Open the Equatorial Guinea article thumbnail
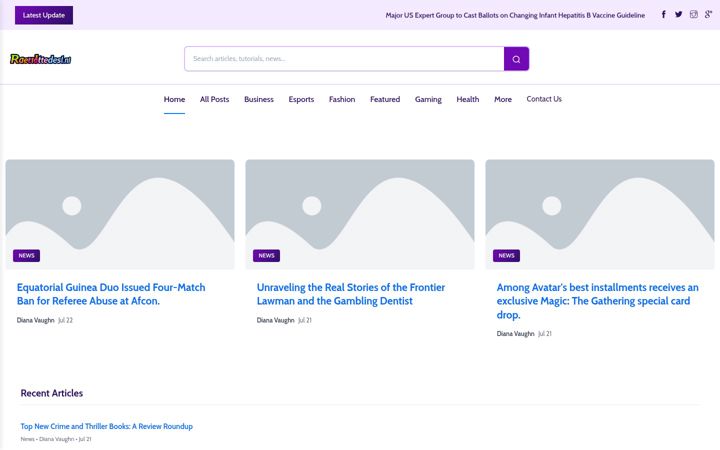Screen dimensions: 720x450 coord(120,214)
